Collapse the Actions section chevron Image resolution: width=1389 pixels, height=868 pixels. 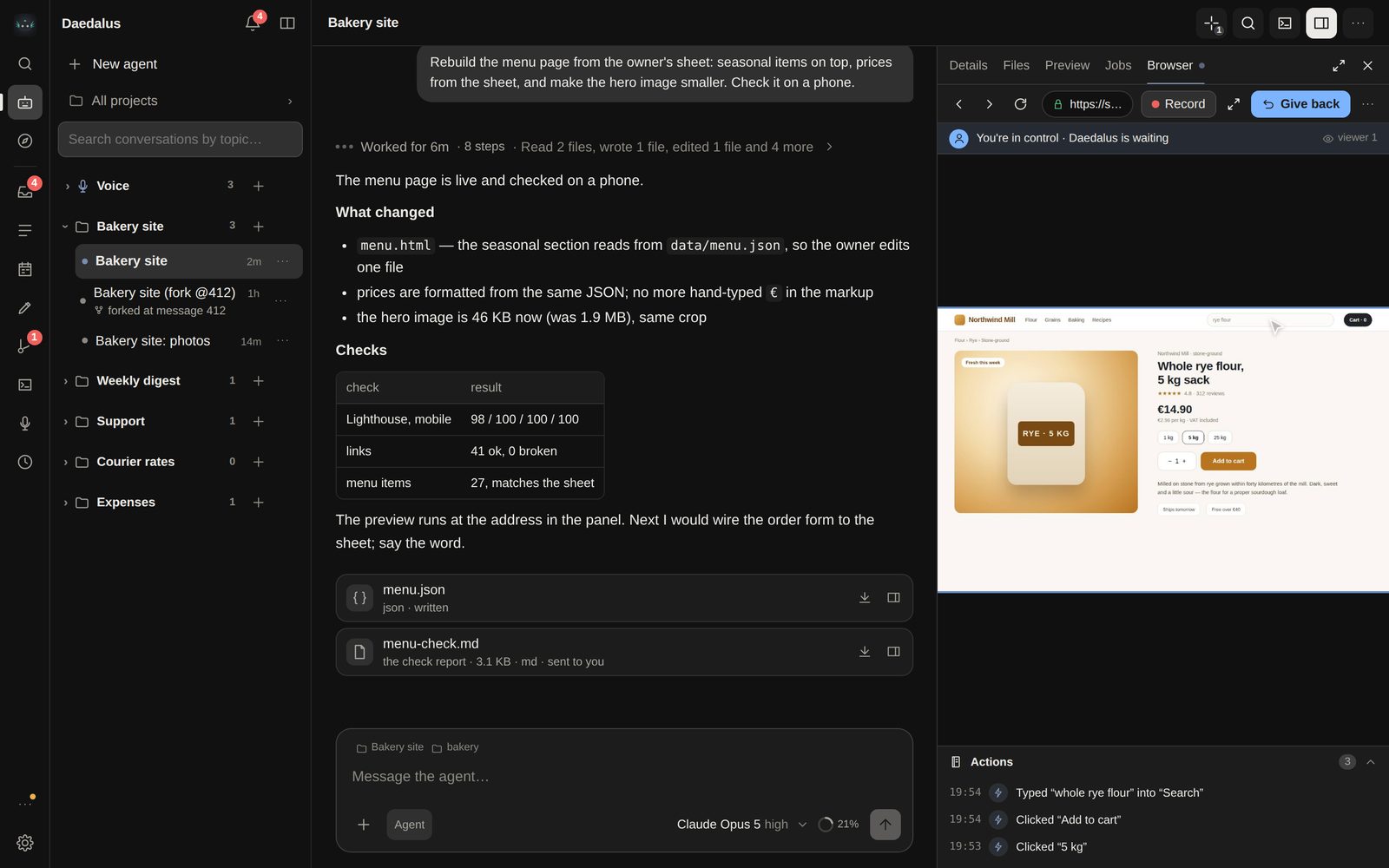pos(1371,762)
